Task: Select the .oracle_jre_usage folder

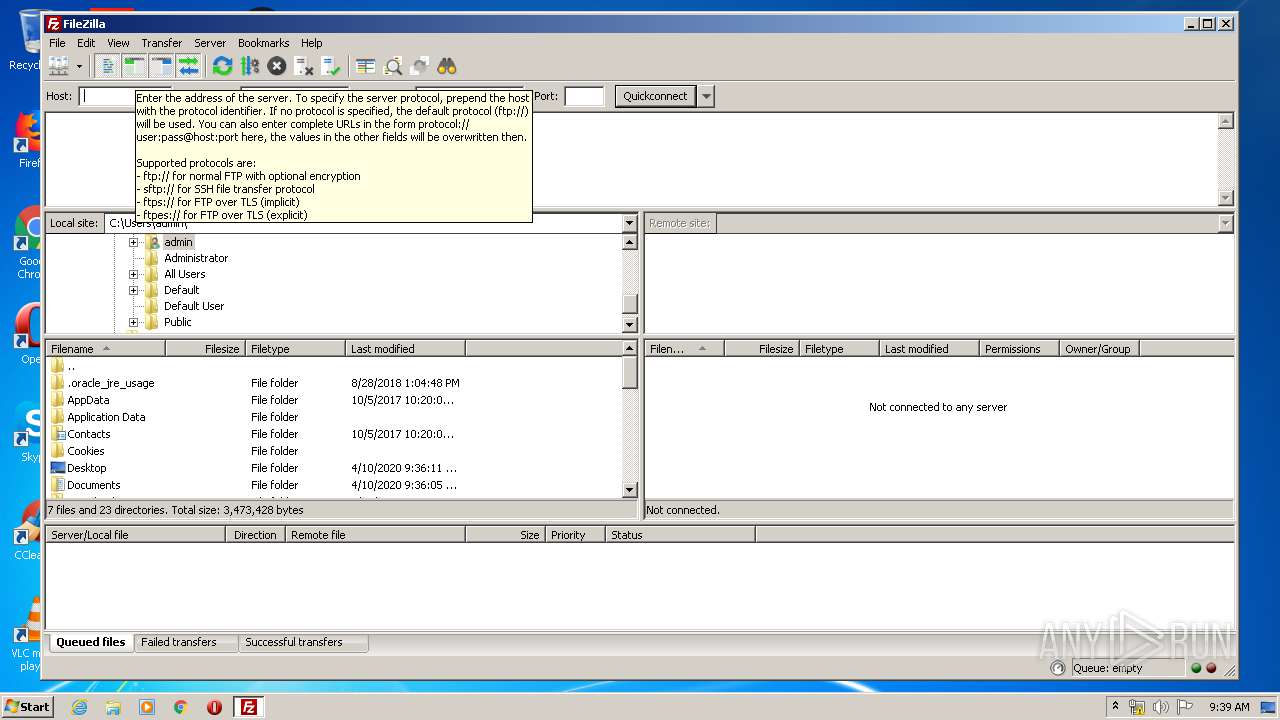Action: (x=334, y=383)
